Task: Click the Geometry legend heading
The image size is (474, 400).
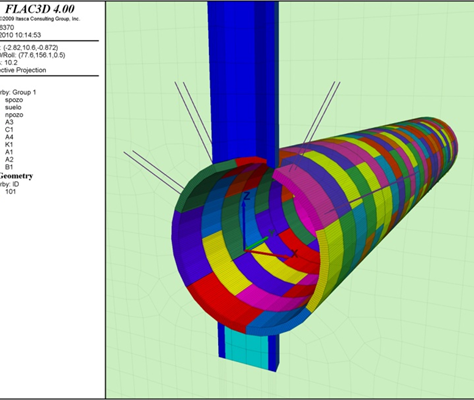Action: (16, 176)
